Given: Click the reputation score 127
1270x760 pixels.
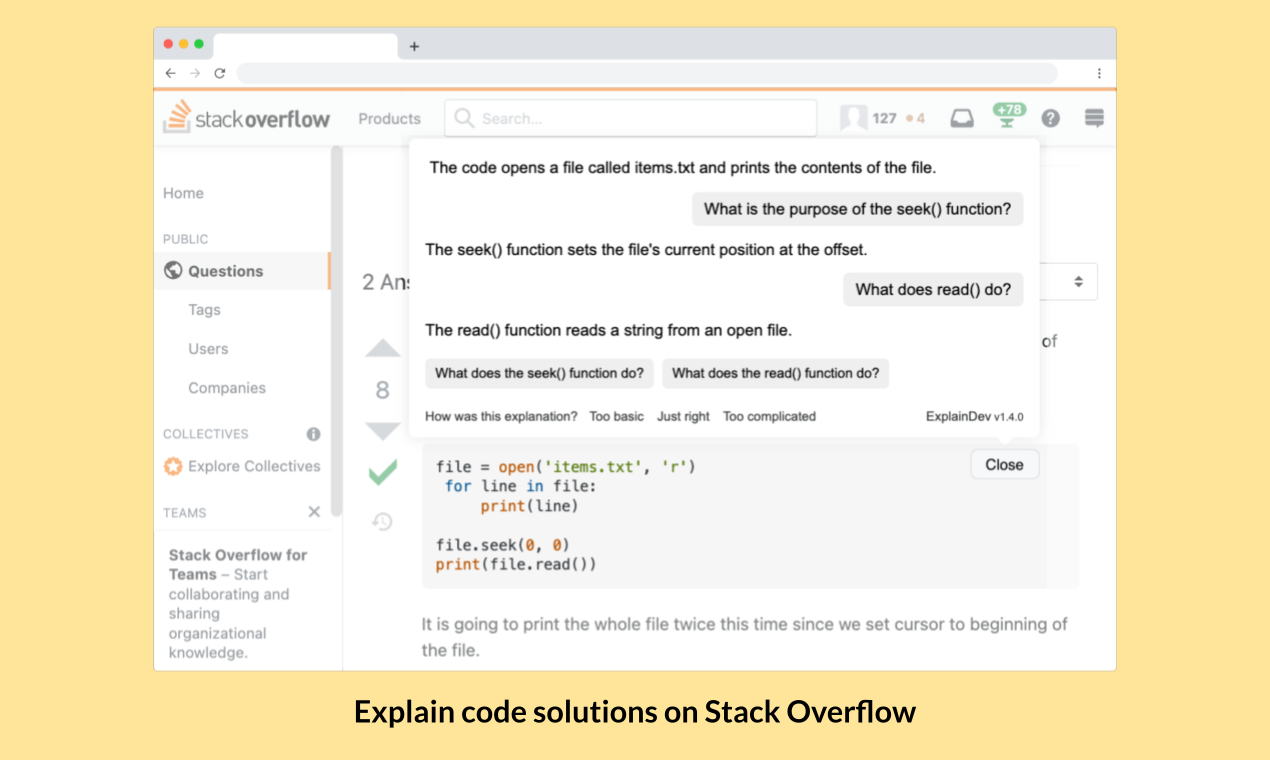Looking at the screenshot, I should (884, 118).
